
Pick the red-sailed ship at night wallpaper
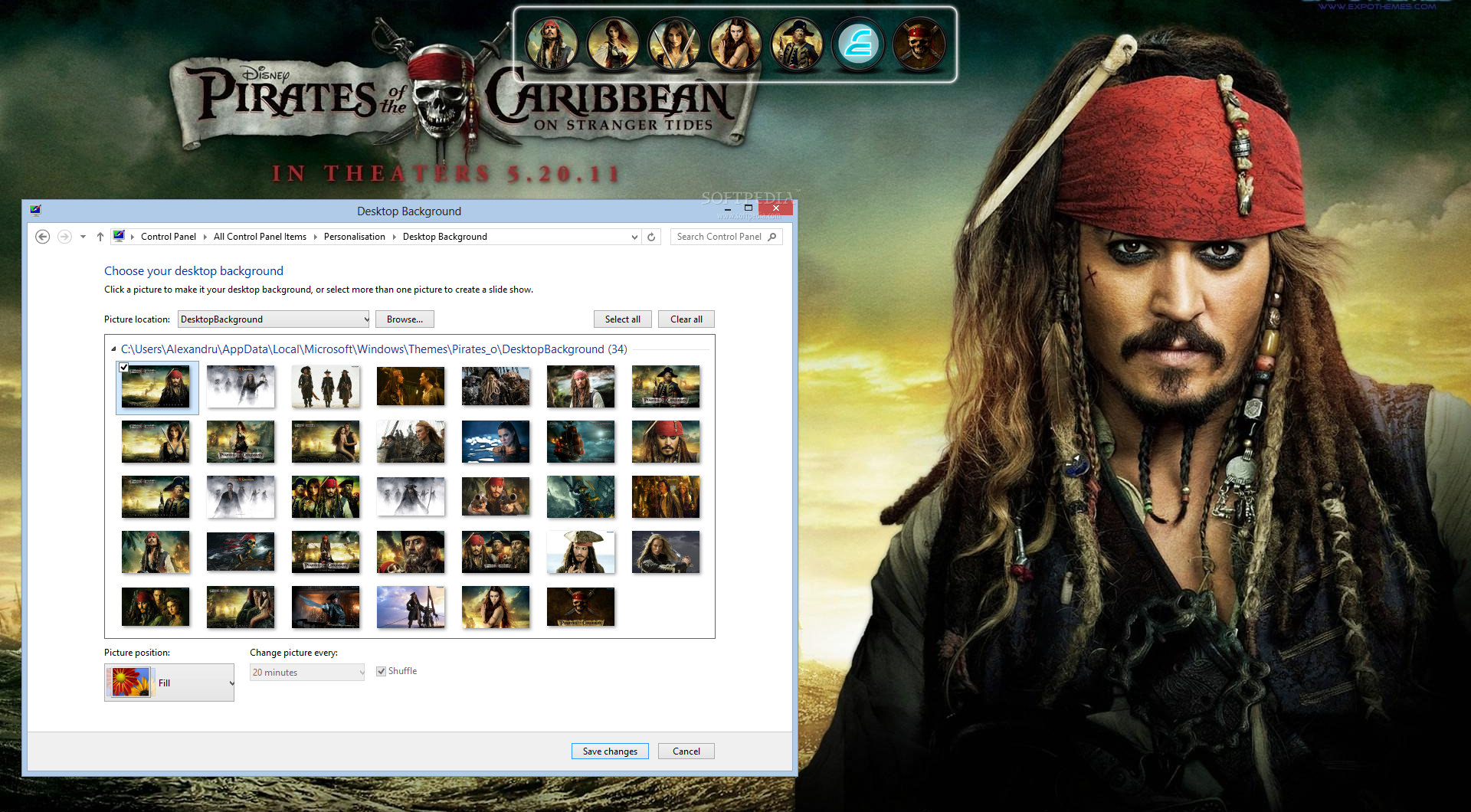[581, 441]
